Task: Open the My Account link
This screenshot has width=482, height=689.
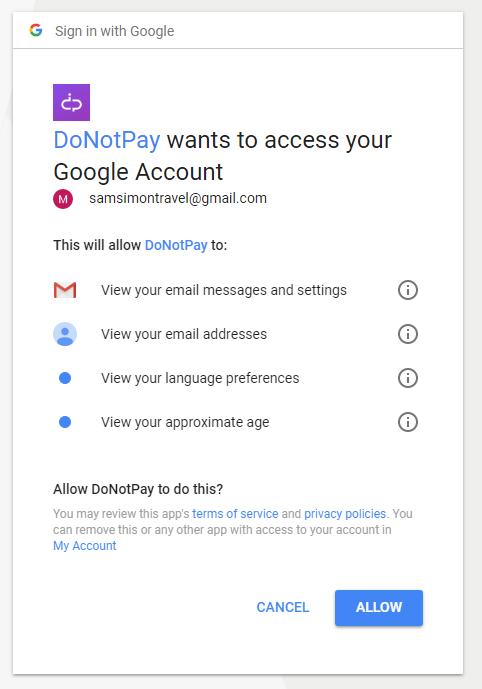Action: click(85, 546)
